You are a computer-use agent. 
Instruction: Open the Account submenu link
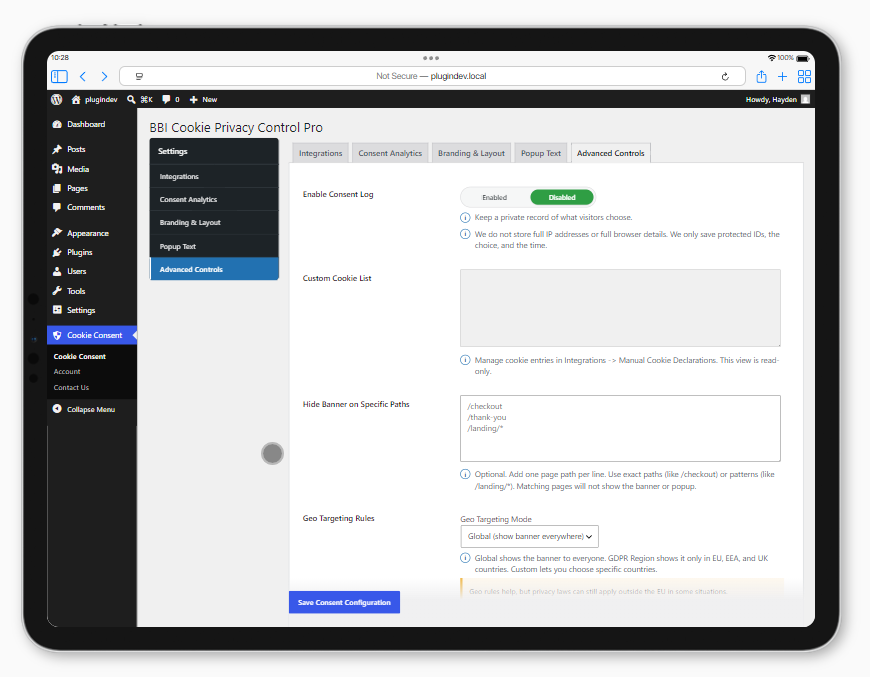pos(67,372)
